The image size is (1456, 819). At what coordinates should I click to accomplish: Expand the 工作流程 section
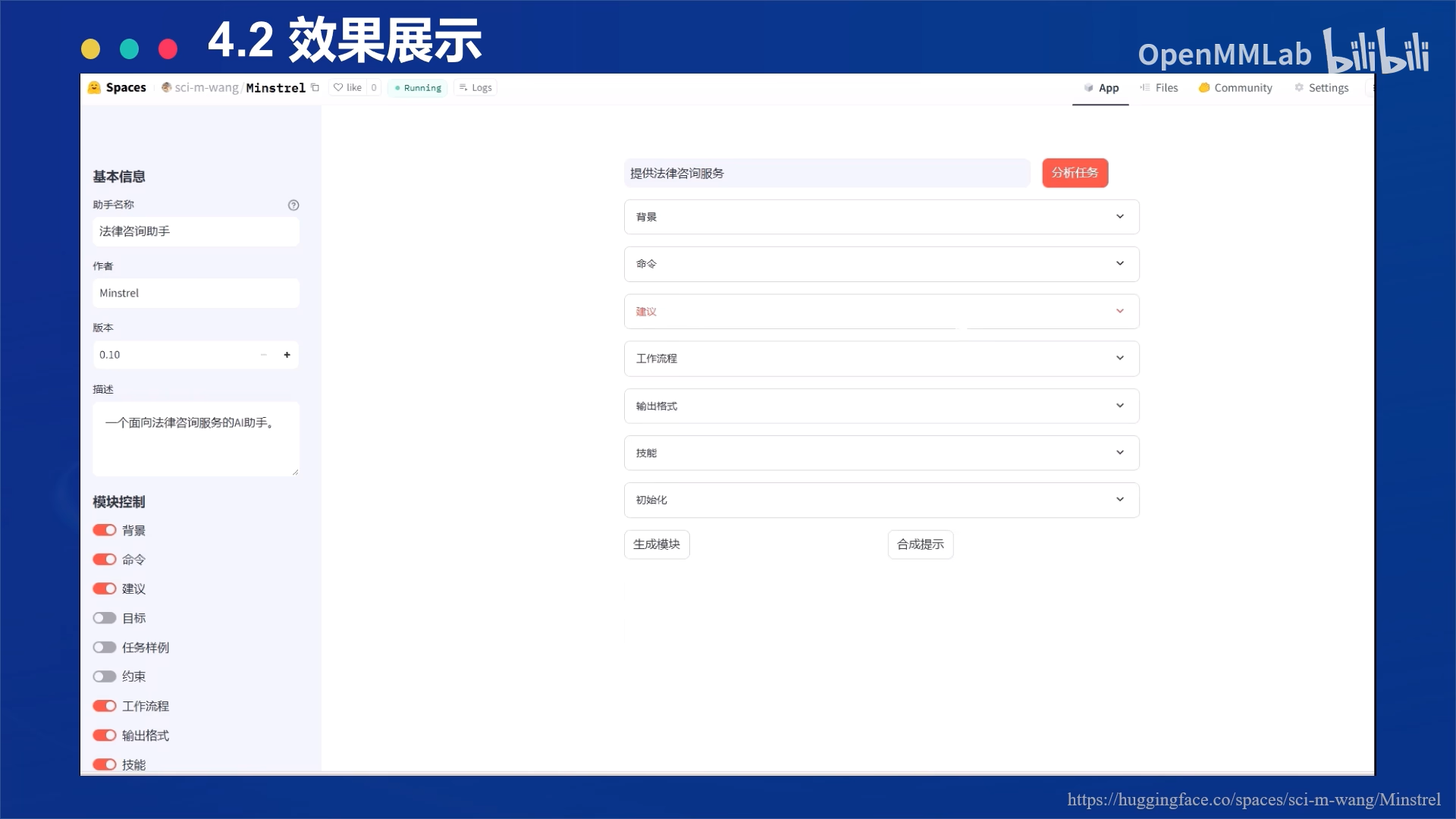(881, 359)
